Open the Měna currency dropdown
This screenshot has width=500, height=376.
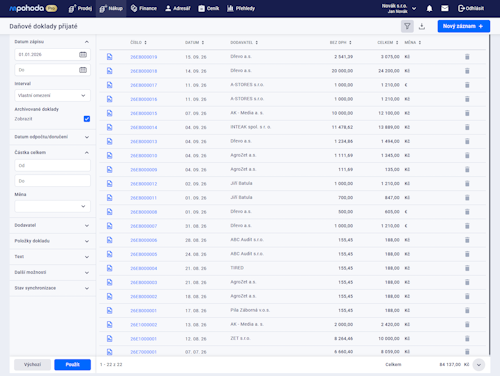[x=52, y=206]
